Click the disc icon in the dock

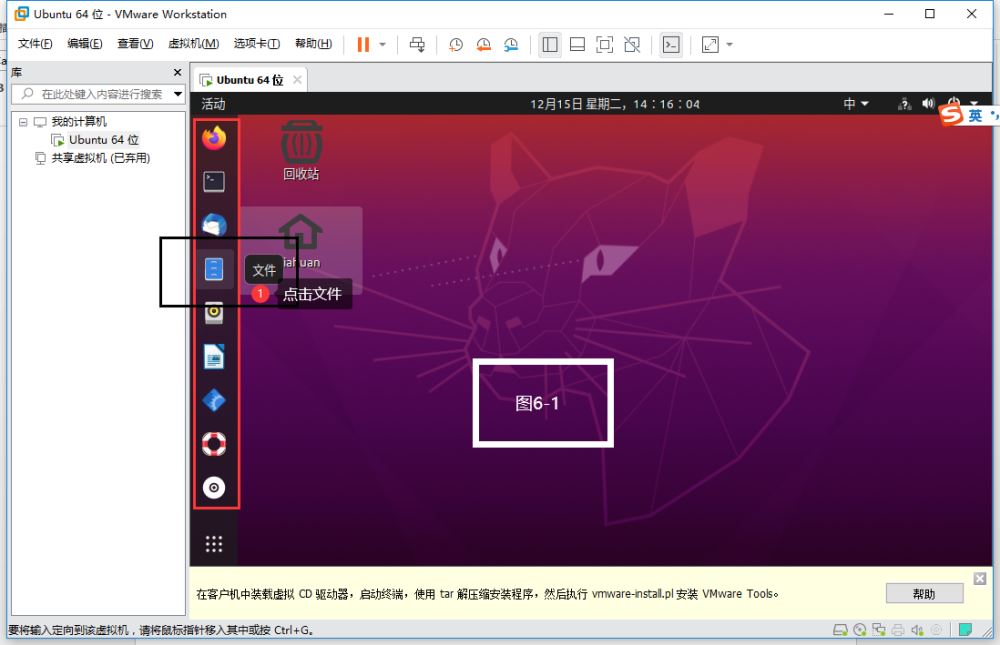pos(214,488)
